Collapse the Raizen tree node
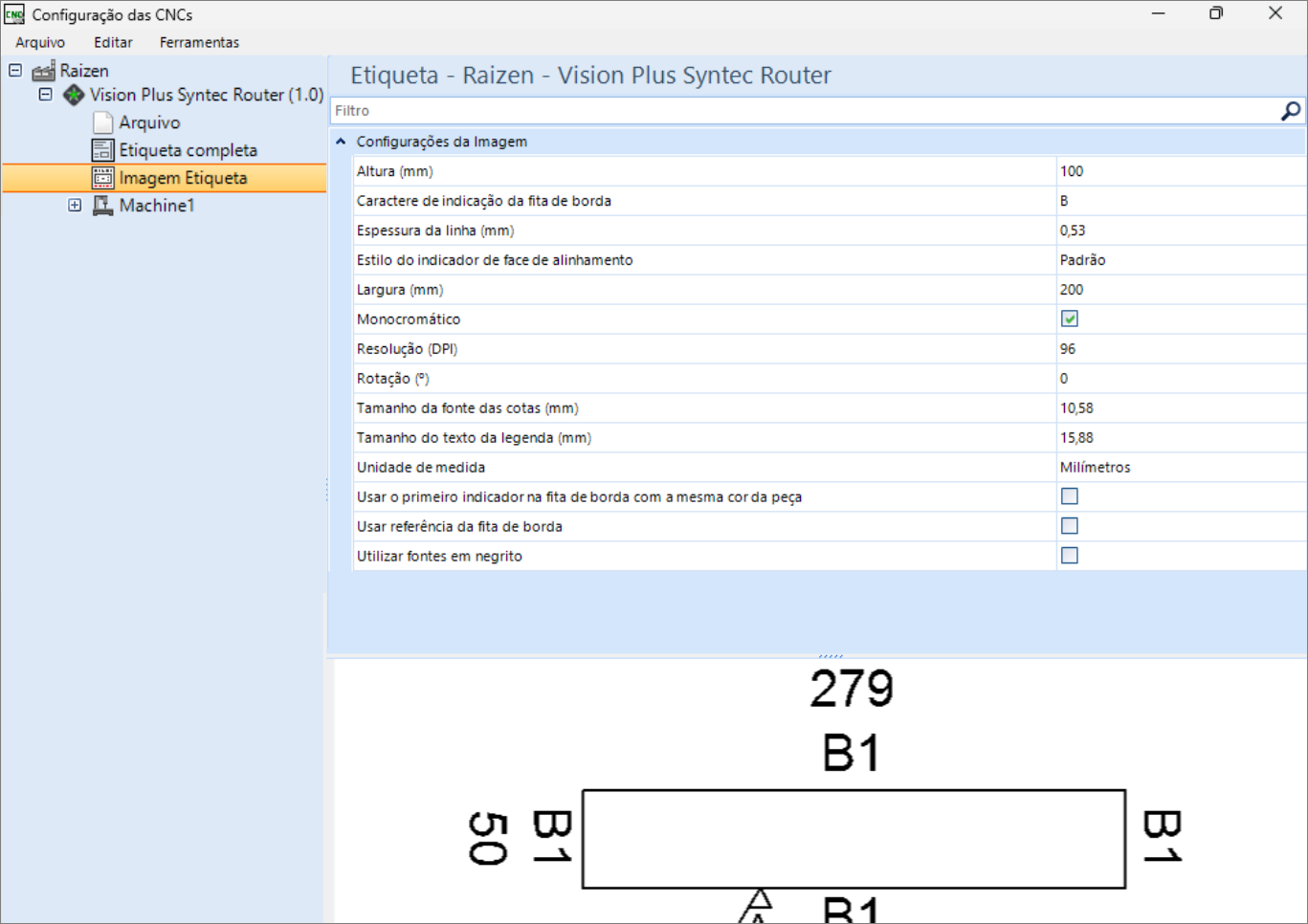This screenshot has height=924, width=1308. pyautogui.click(x=15, y=70)
